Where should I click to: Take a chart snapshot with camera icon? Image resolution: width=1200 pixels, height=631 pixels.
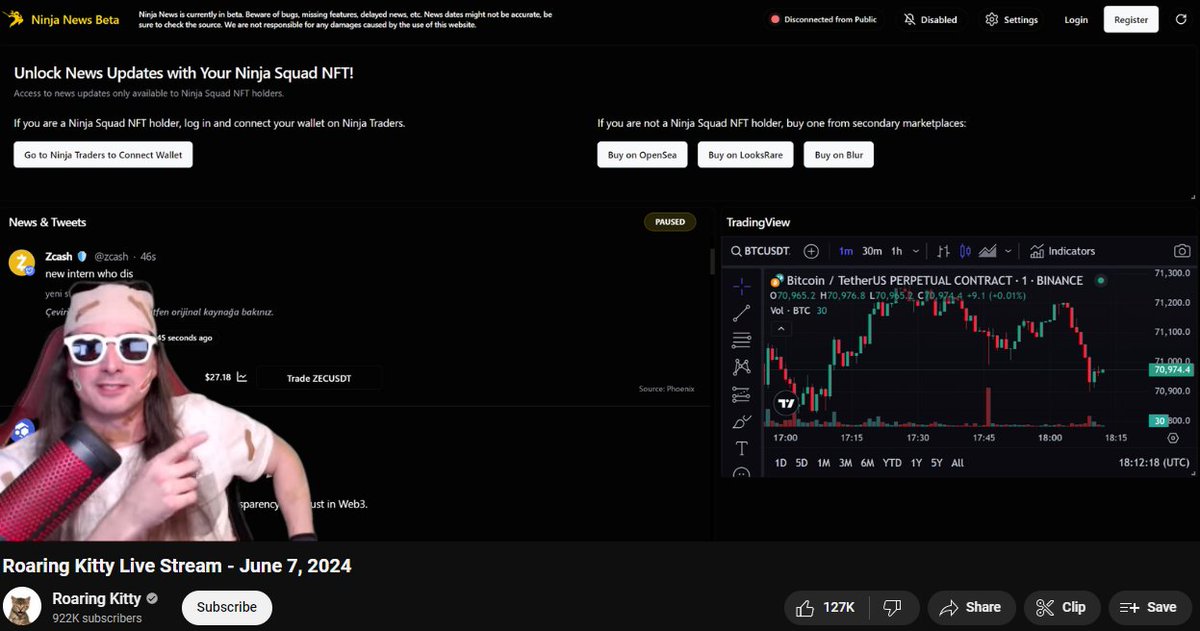(1182, 251)
